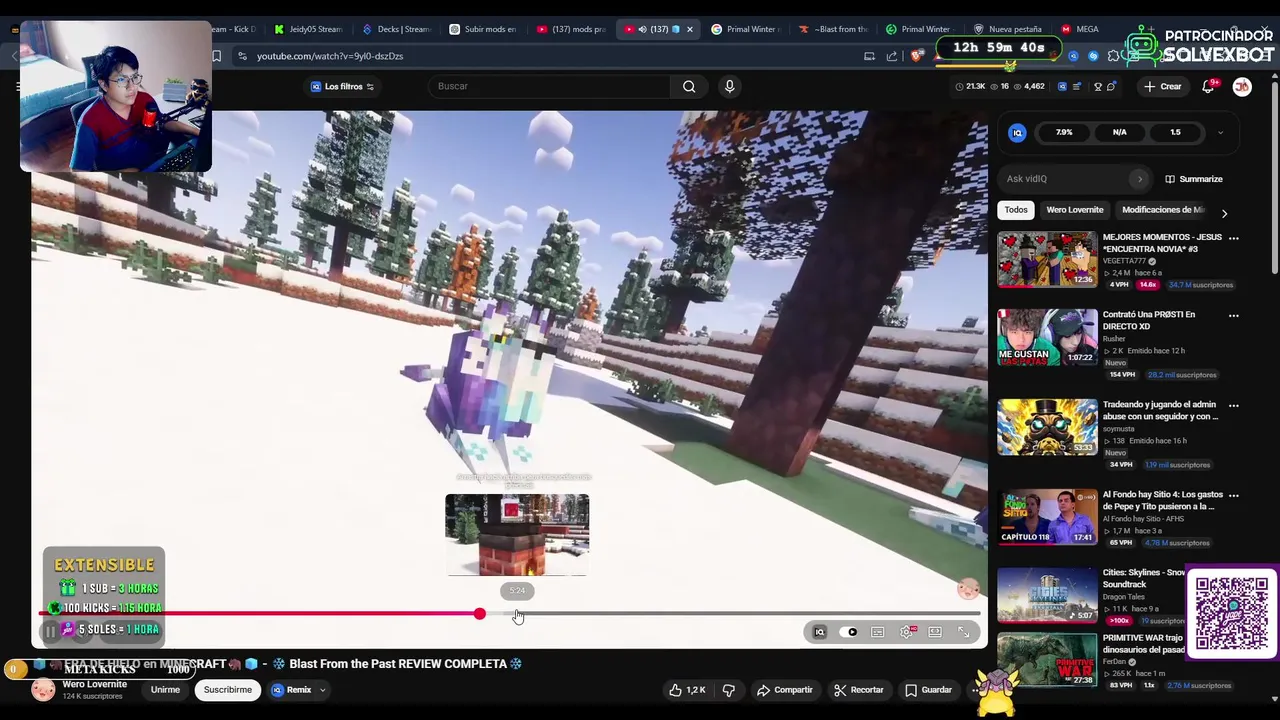Click the vidIQ logo in score panel
The width and height of the screenshot is (1280, 720).
[1017, 132]
